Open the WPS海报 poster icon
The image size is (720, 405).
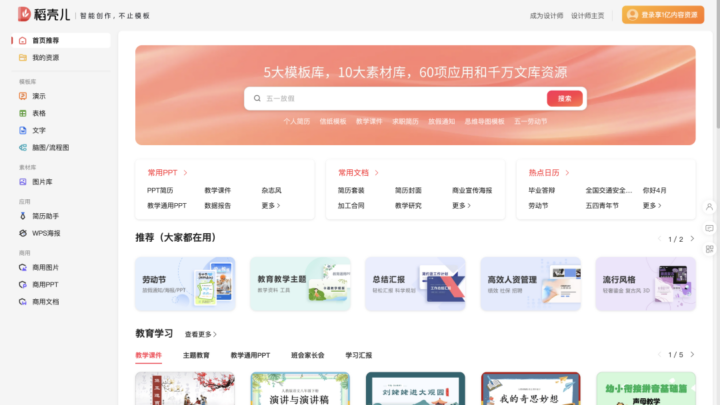(22, 233)
